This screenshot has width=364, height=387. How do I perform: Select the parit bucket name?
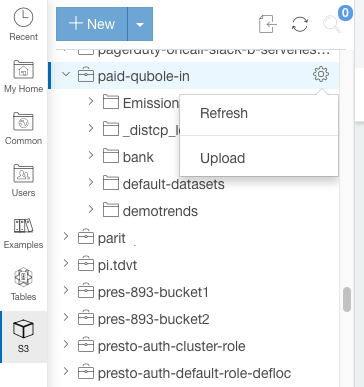point(112,238)
